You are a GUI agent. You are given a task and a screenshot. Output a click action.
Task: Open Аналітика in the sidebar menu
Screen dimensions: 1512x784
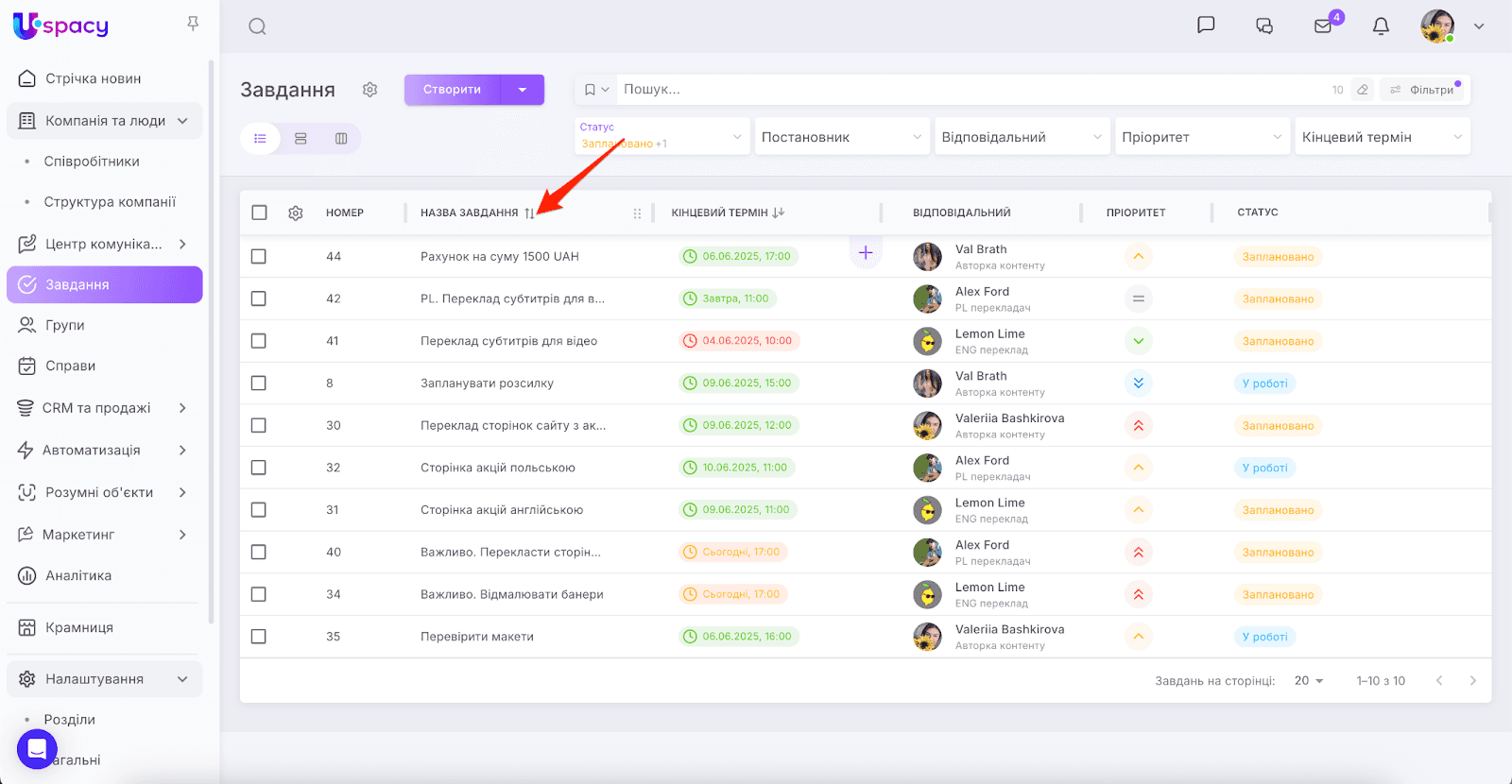tap(78, 576)
